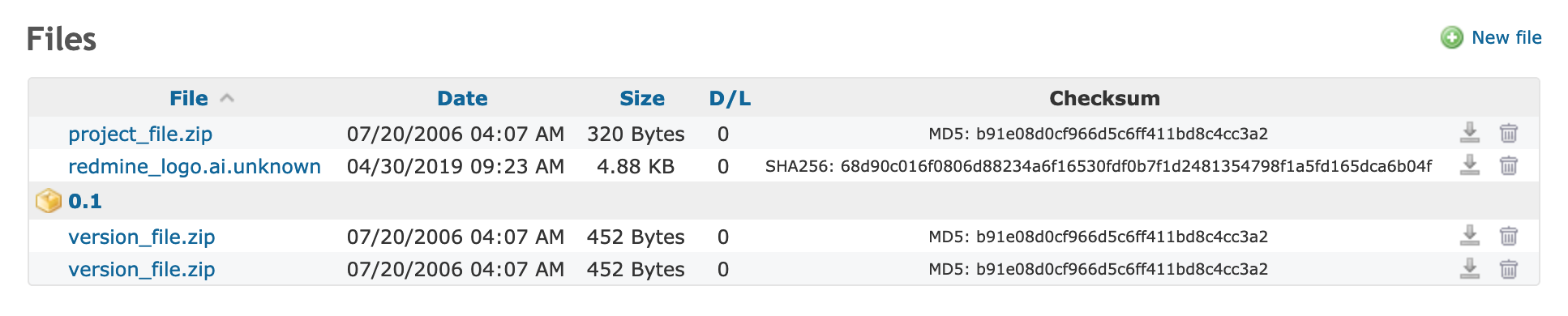Viewport: 1568px width, 316px height.
Task: Click trash icon for last version_file.zip row
Action: point(1508,268)
